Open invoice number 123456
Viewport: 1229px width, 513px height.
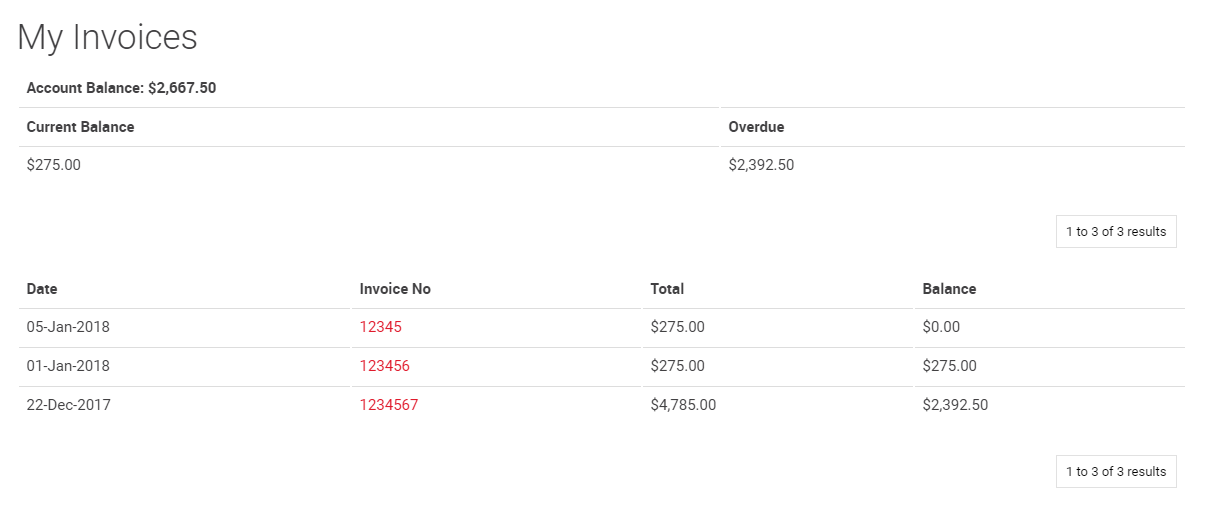click(x=384, y=366)
